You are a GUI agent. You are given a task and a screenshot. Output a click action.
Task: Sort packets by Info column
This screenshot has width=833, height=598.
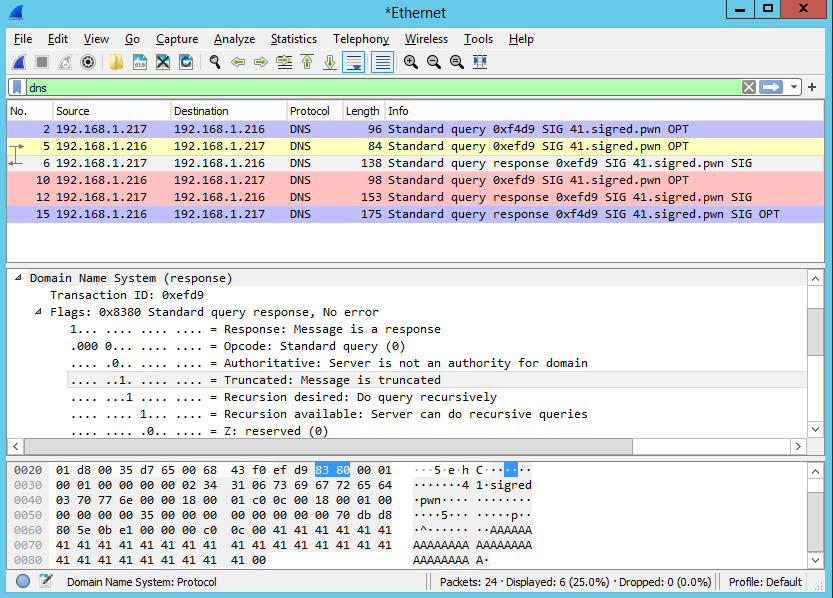tap(604, 111)
